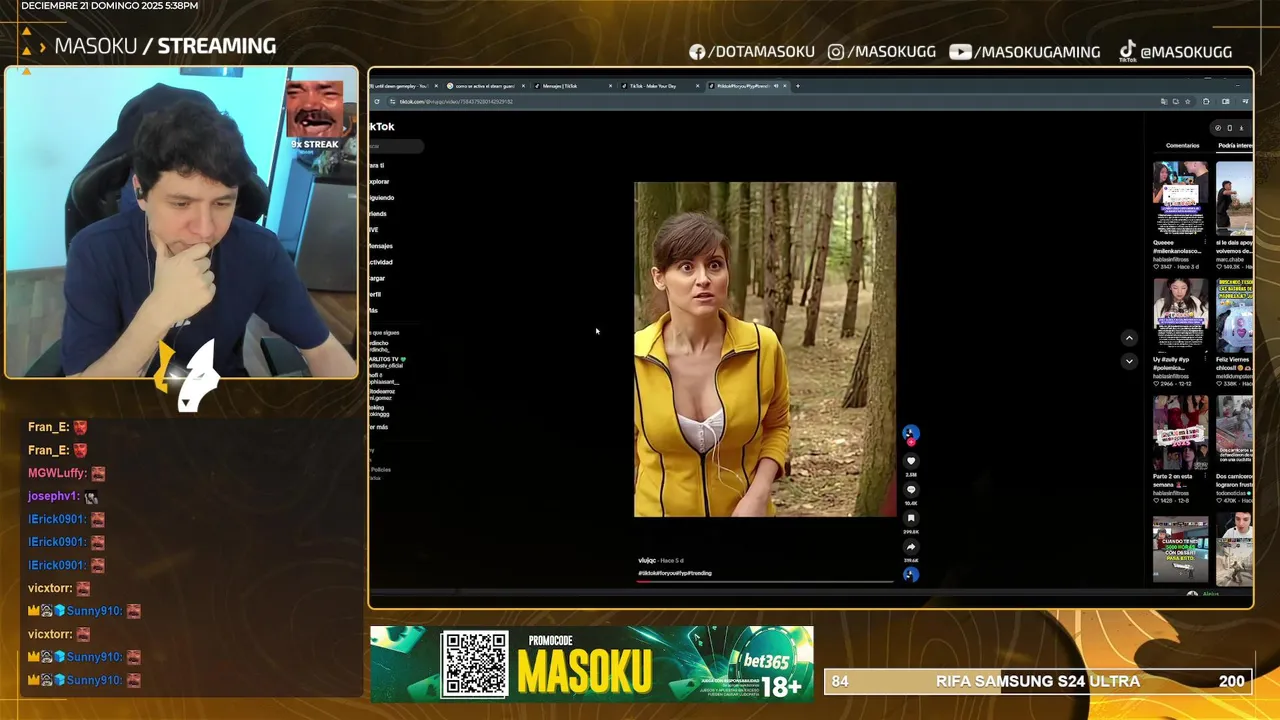This screenshot has height=720, width=1280.
Task: Mute audio icon on active browser tab
Action: (776, 86)
